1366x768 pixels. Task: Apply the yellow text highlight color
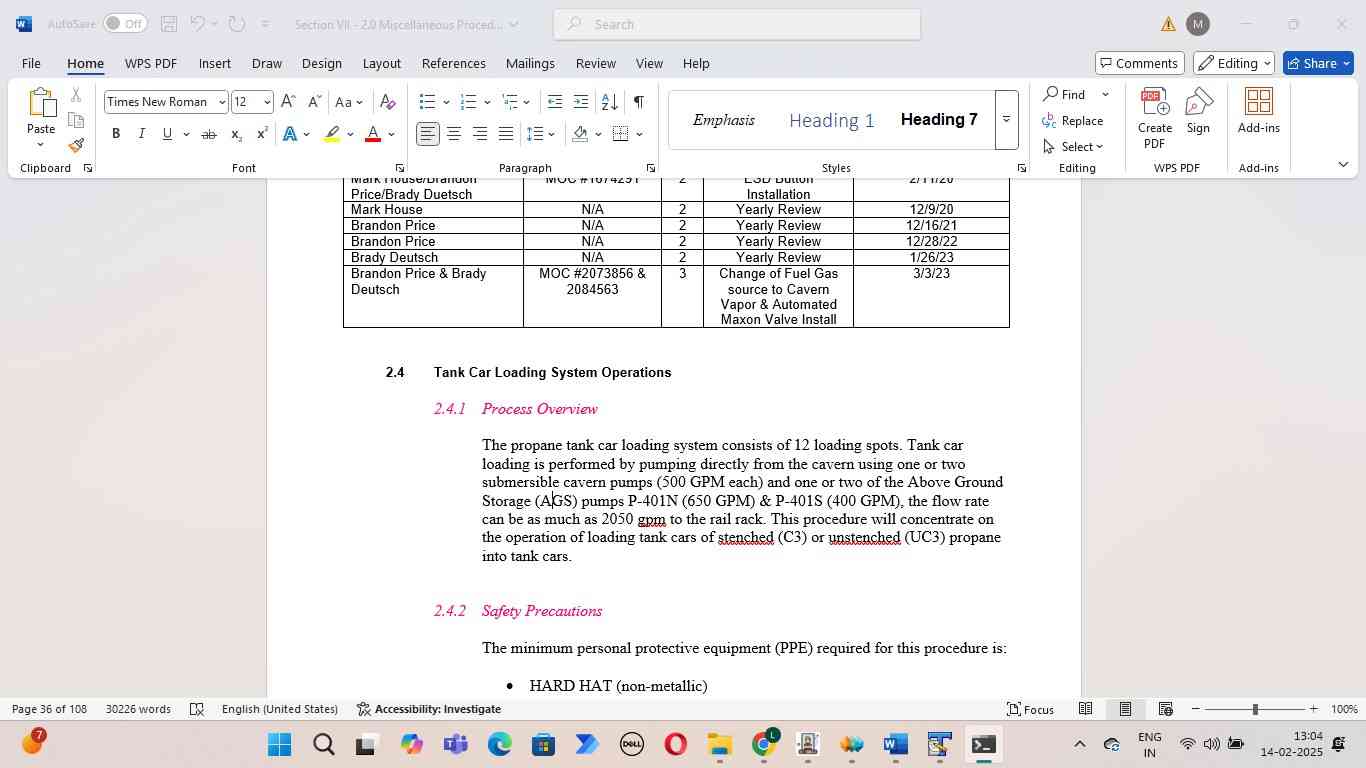[x=333, y=134]
